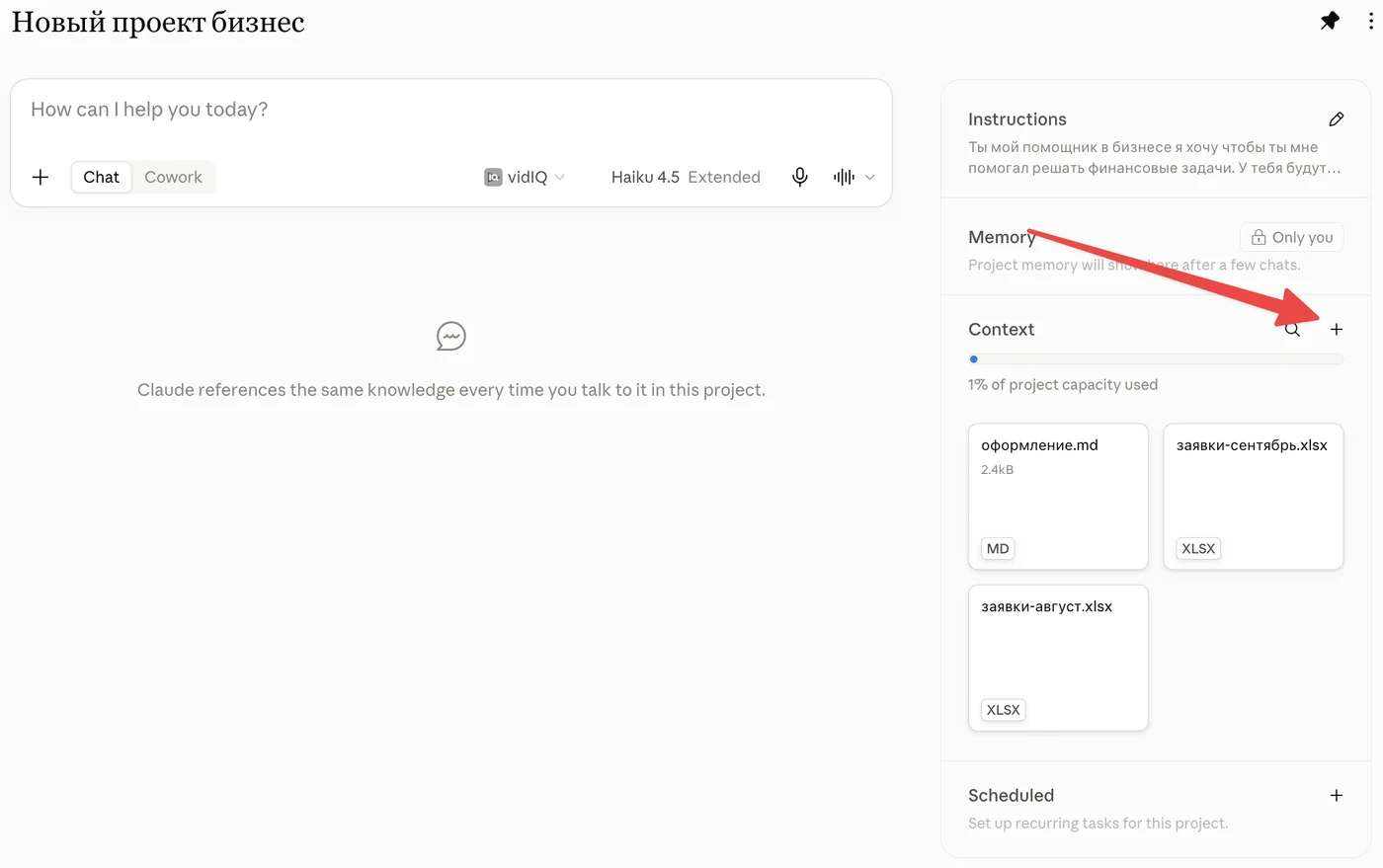Open the заявки-август.xlsx file card
The image size is (1383, 868).
pyautogui.click(x=1058, y=658)
